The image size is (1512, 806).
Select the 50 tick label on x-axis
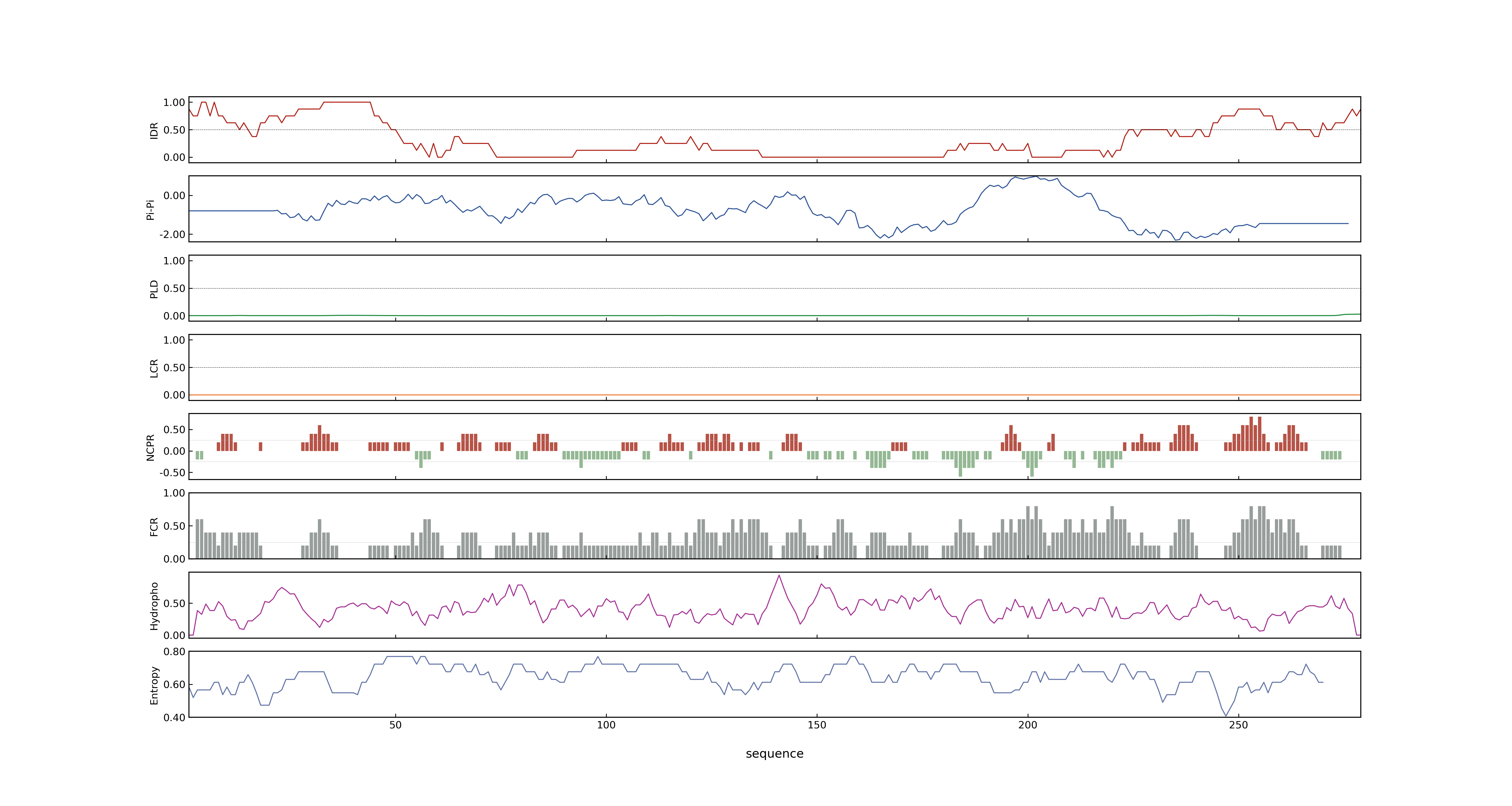click(x=396, y=725)
